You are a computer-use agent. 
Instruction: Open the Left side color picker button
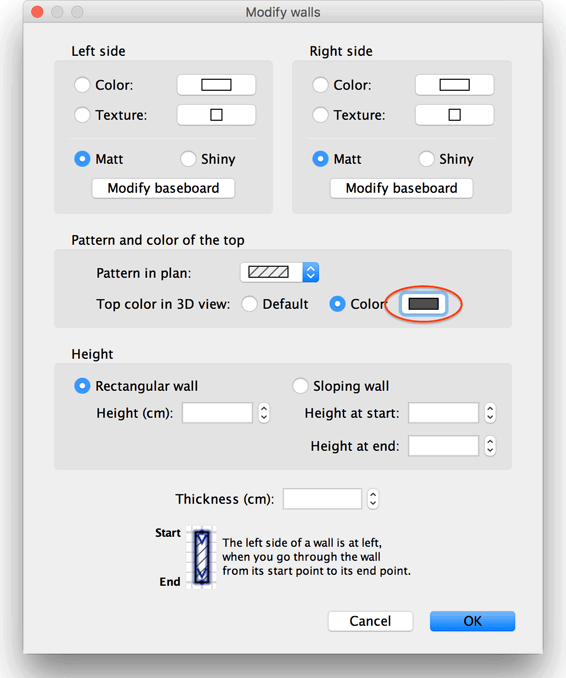click(216, 85)
